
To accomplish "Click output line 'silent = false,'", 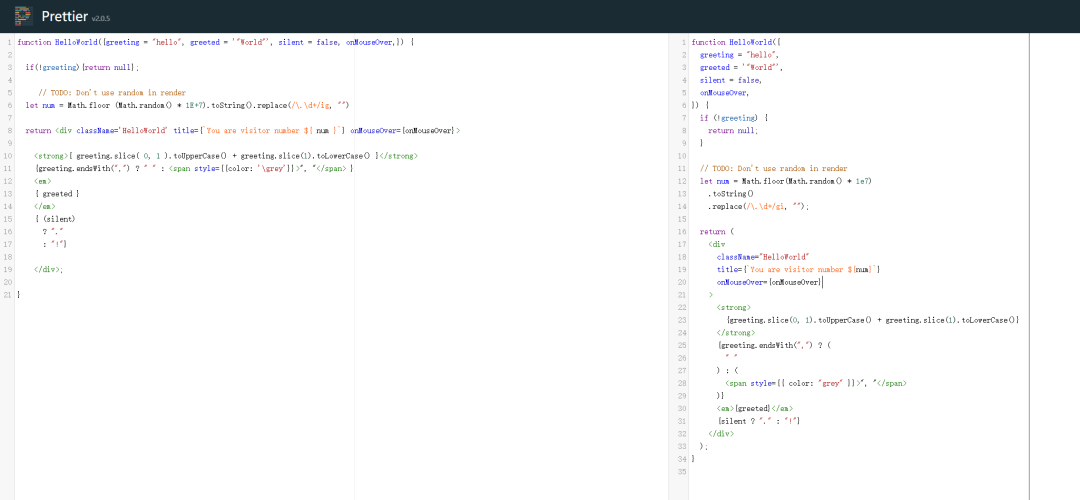I will (x=731, y=80).
